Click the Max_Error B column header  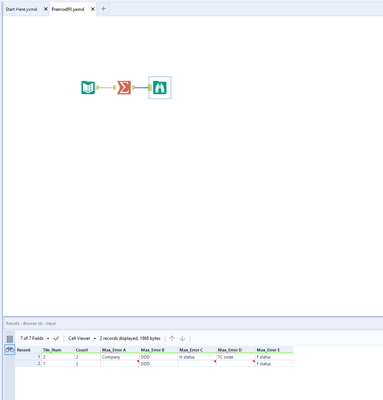click(x=159, y=350)
